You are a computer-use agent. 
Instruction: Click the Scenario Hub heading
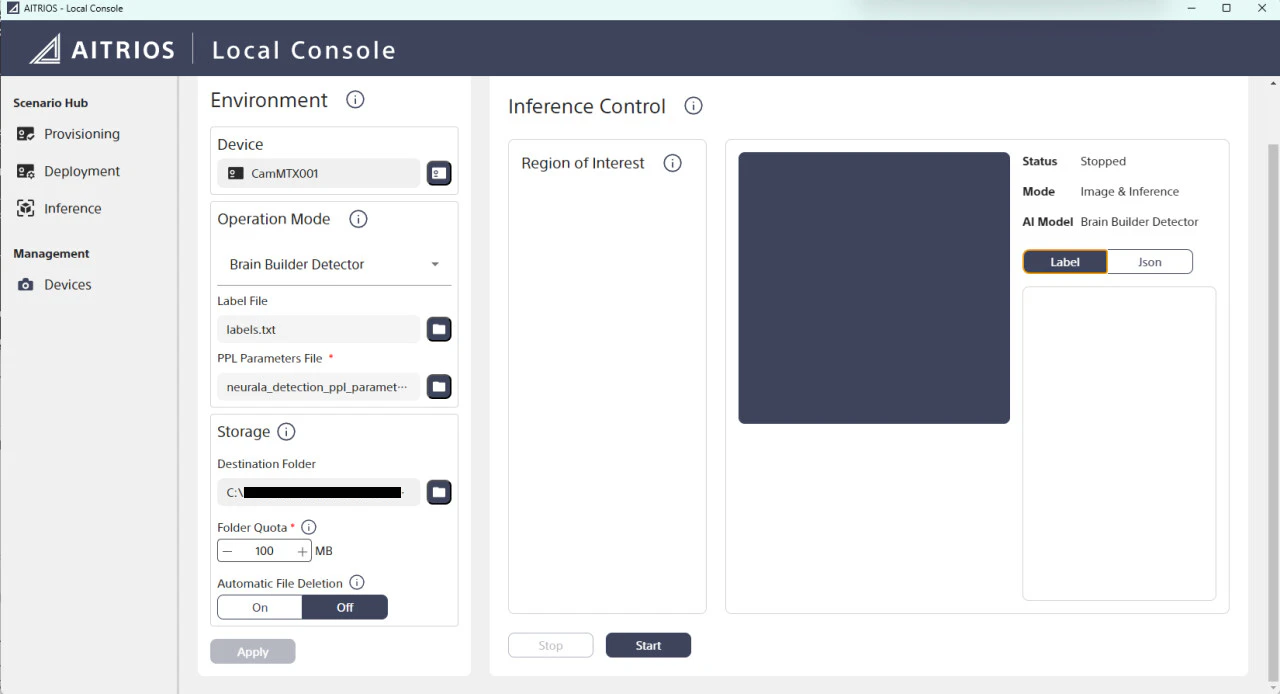click(x=51, y=103)
